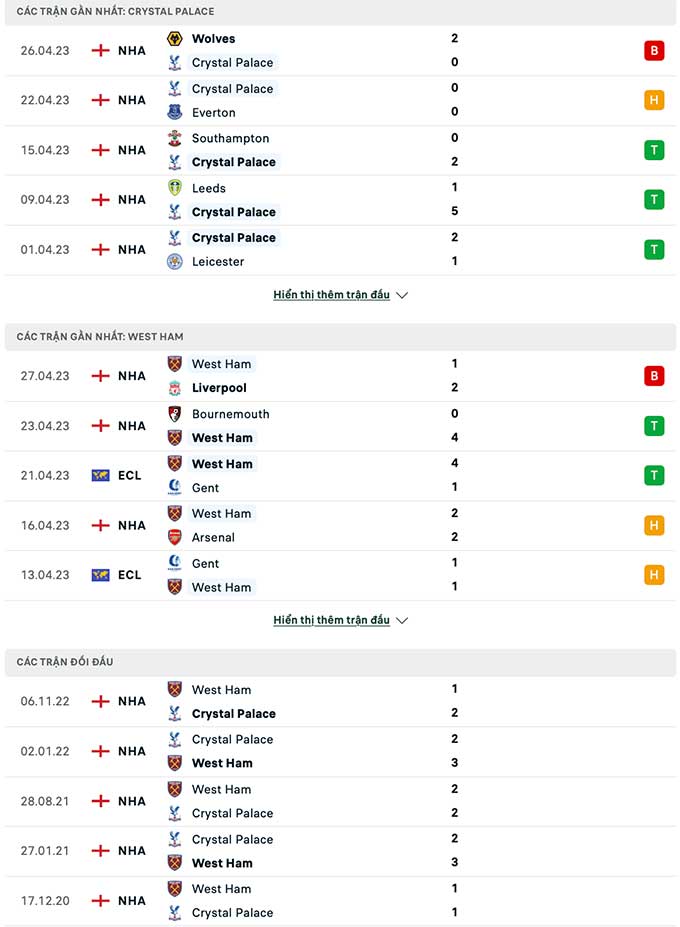This screenshot has height=927, width=680.
Task: Expand more Crystal Palace matches chevron
Action: click(402, 295)
